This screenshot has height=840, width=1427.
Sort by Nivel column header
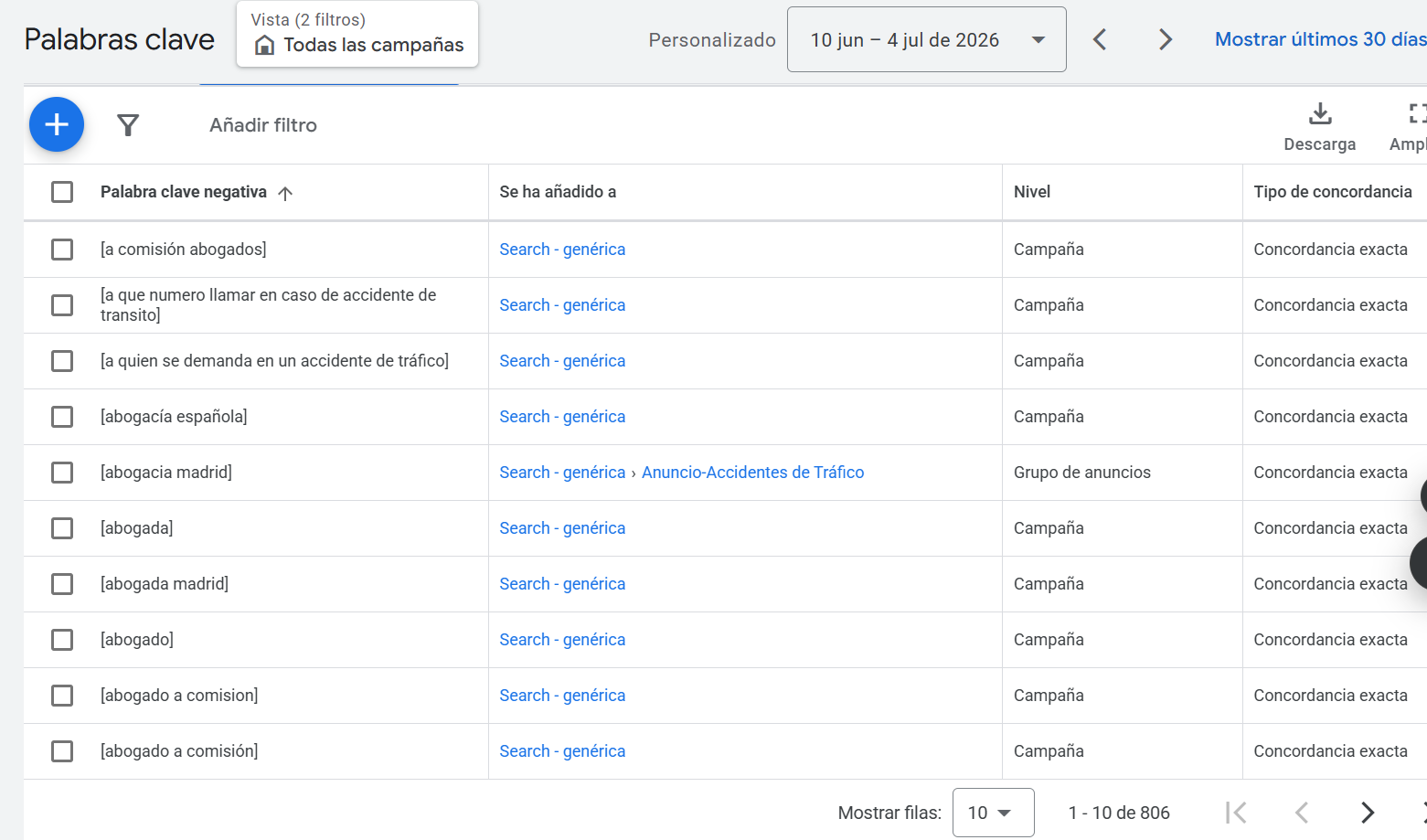[x=1032, y=192]
